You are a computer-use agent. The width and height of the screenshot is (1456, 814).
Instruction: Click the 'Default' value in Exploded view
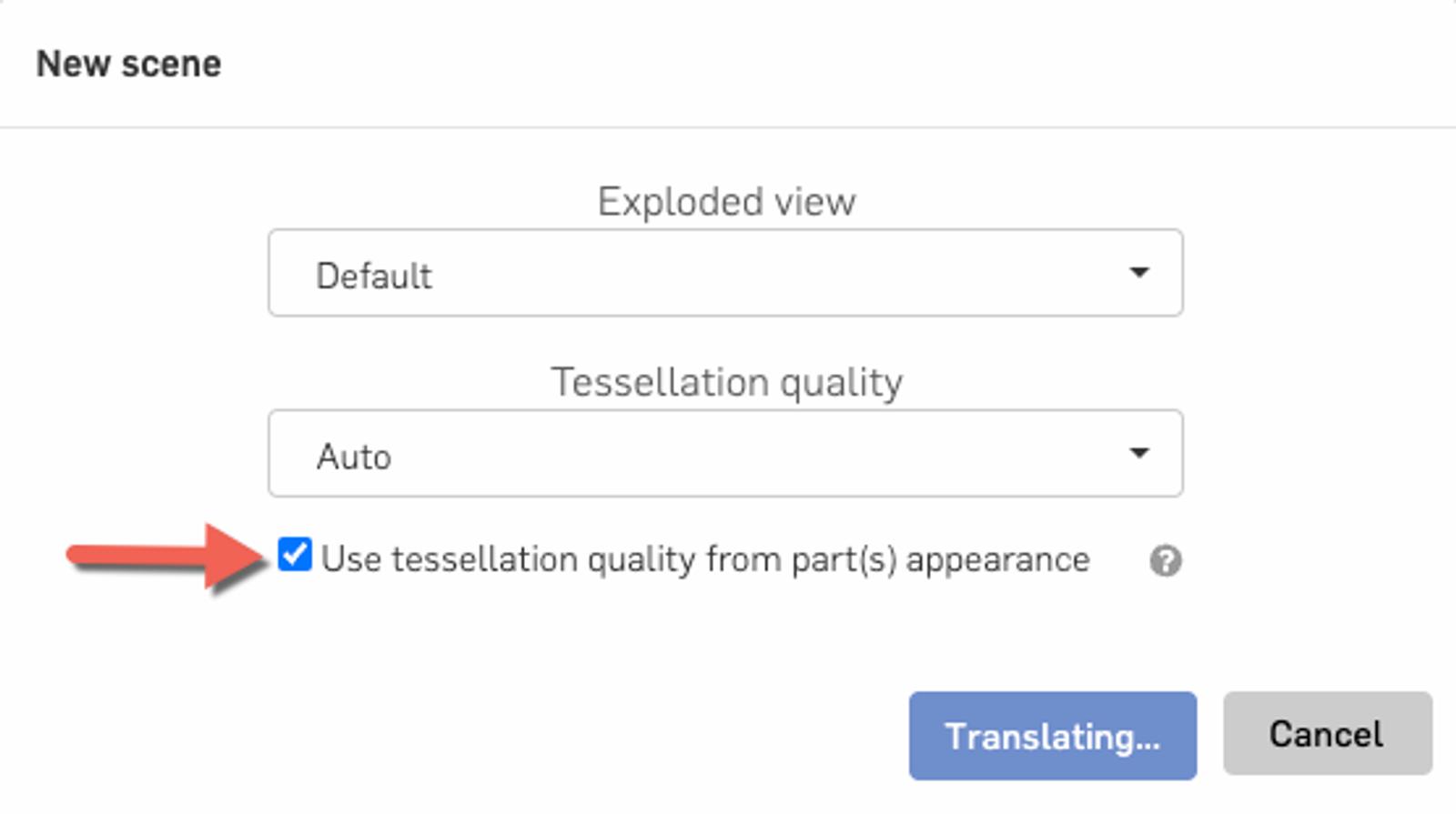(x=374, y=276)
